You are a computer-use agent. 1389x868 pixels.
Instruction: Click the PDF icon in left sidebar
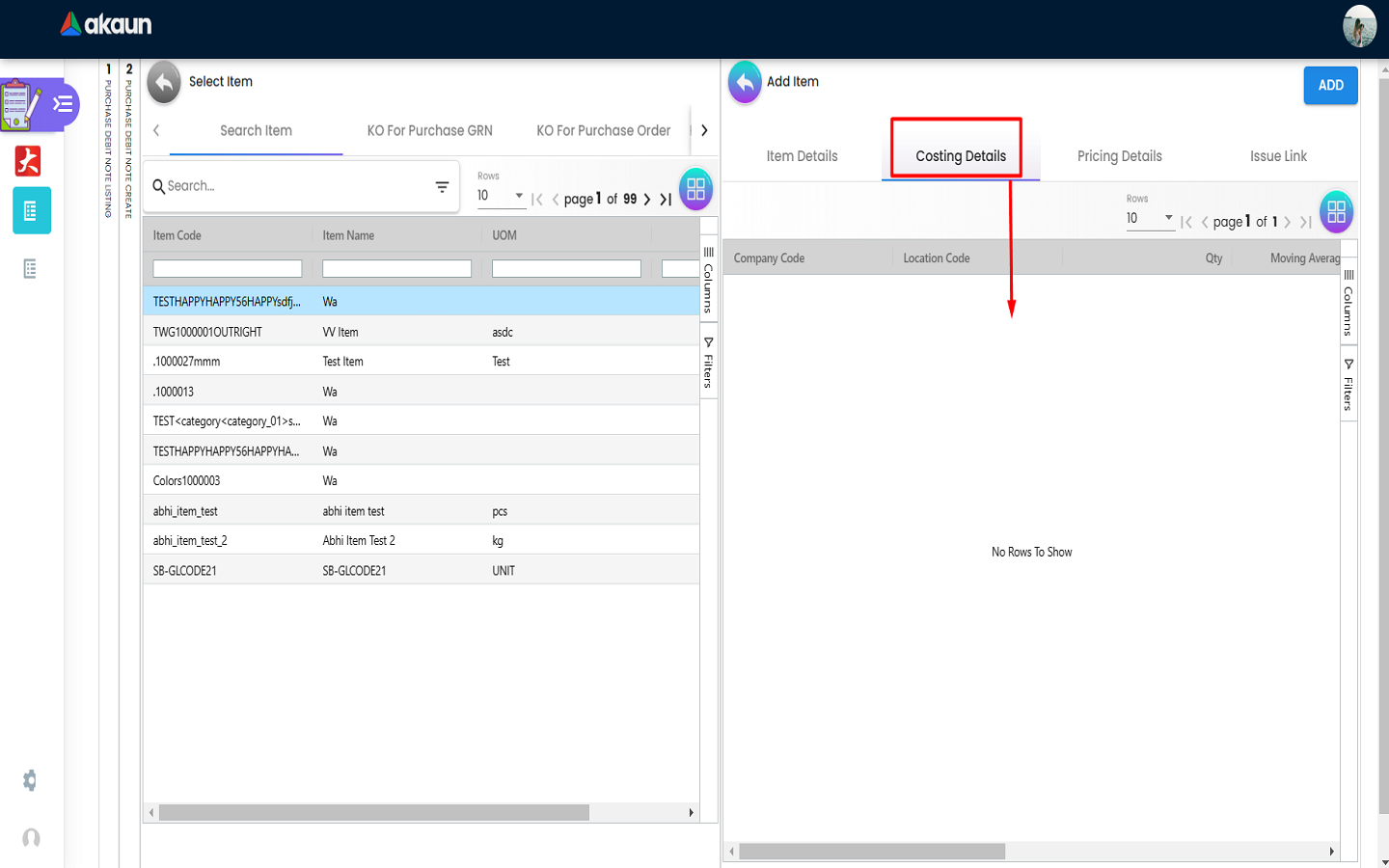click(28, 161)
